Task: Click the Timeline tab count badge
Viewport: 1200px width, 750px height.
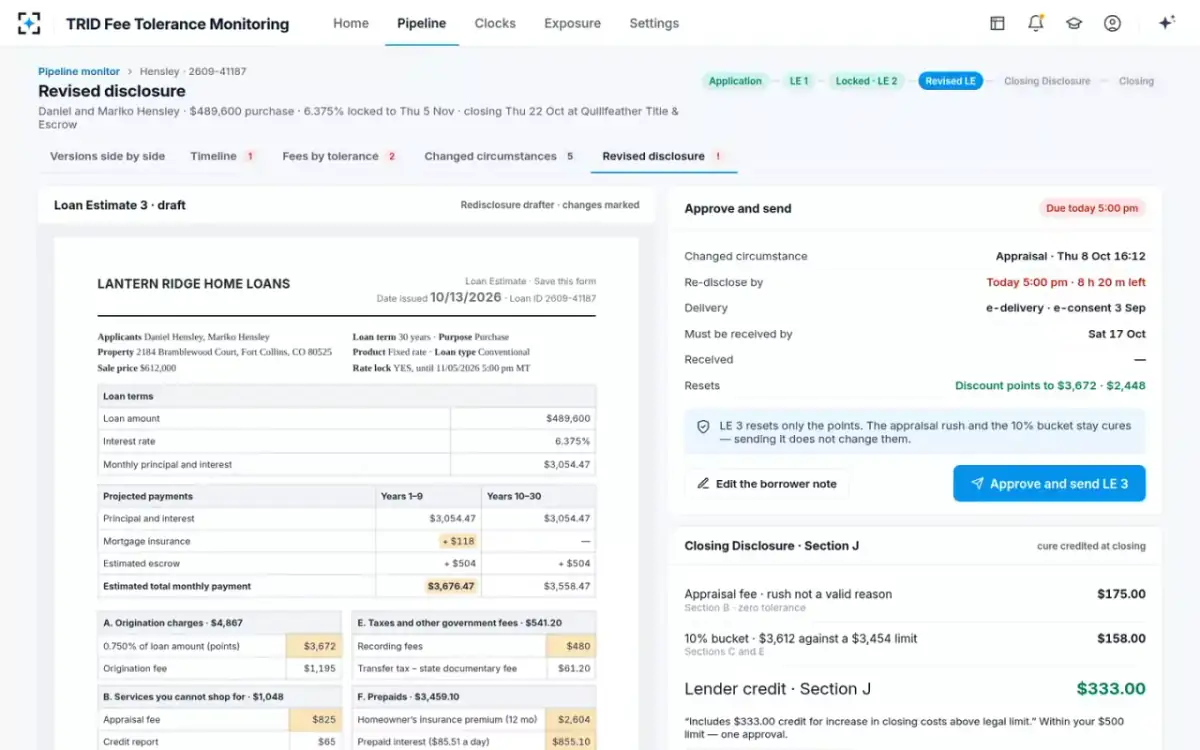Action: pyautogui.click(x=250, y=156)
